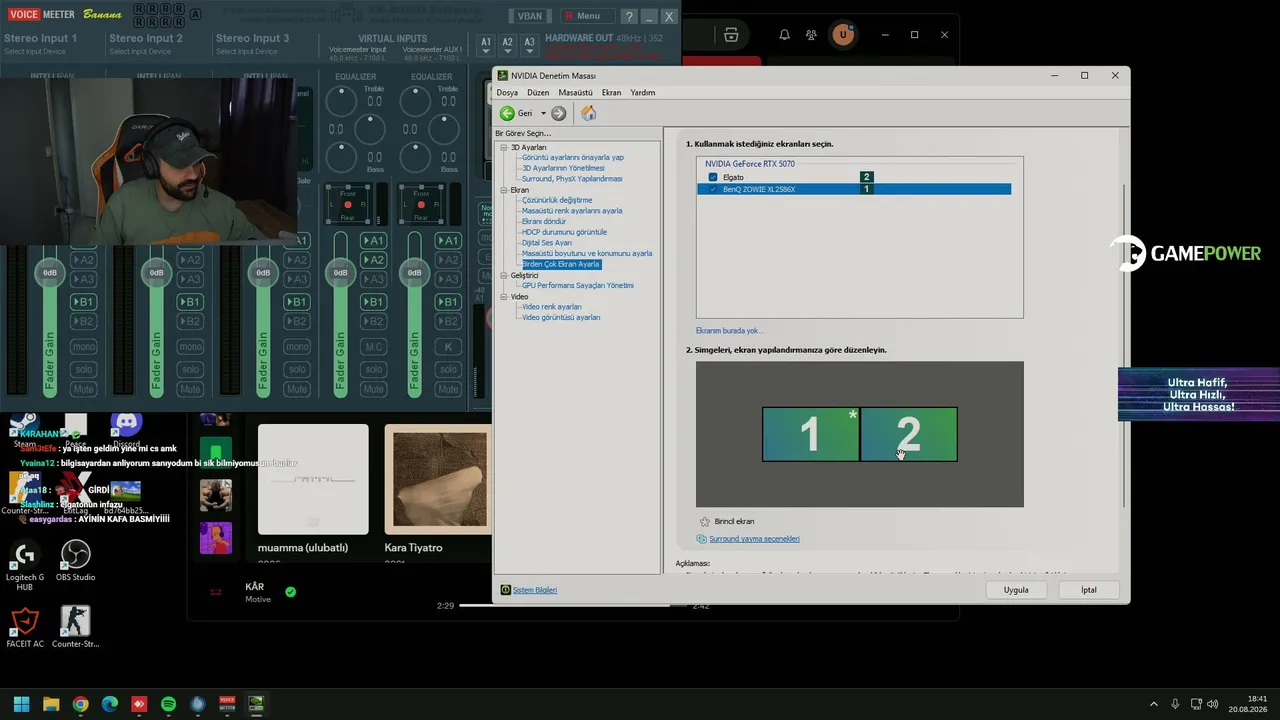The height and width of the screenshot is (720, 1280).
Task: Toggle B1 bus on the Stereo Input 1 strip
Action: [83, 302]
